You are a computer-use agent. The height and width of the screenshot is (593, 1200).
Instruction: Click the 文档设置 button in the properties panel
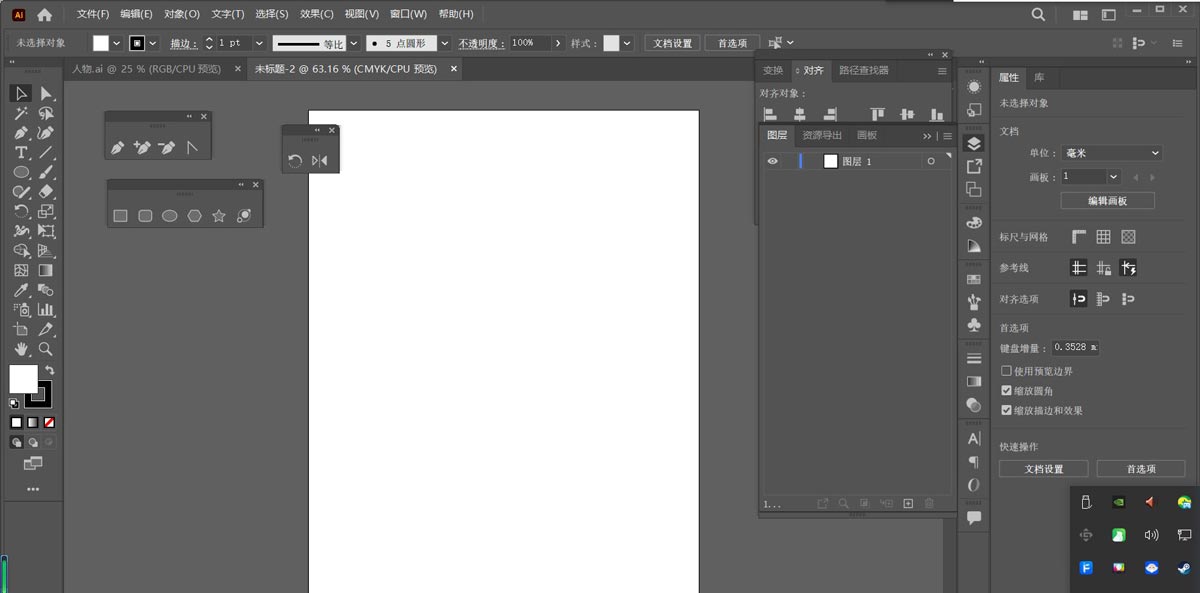click(x=1043, y=468)
